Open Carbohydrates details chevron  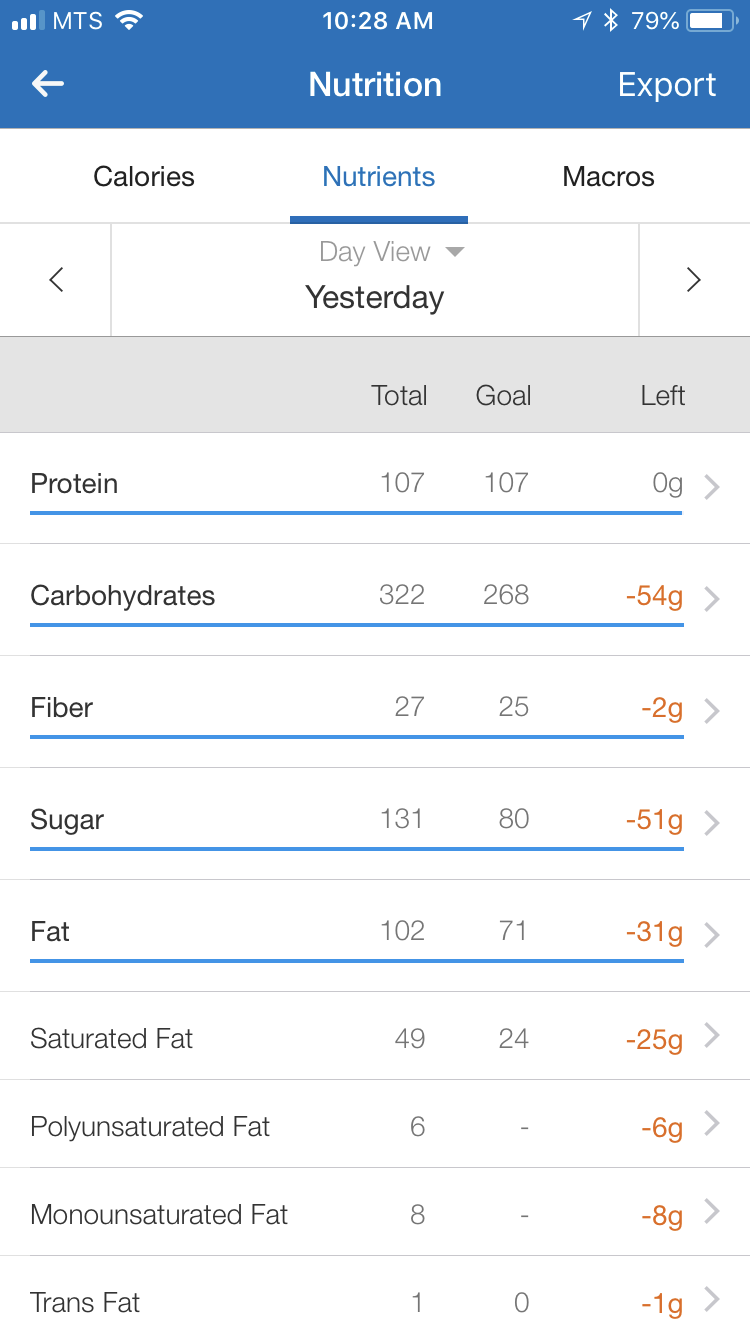[x=711, y=599]
